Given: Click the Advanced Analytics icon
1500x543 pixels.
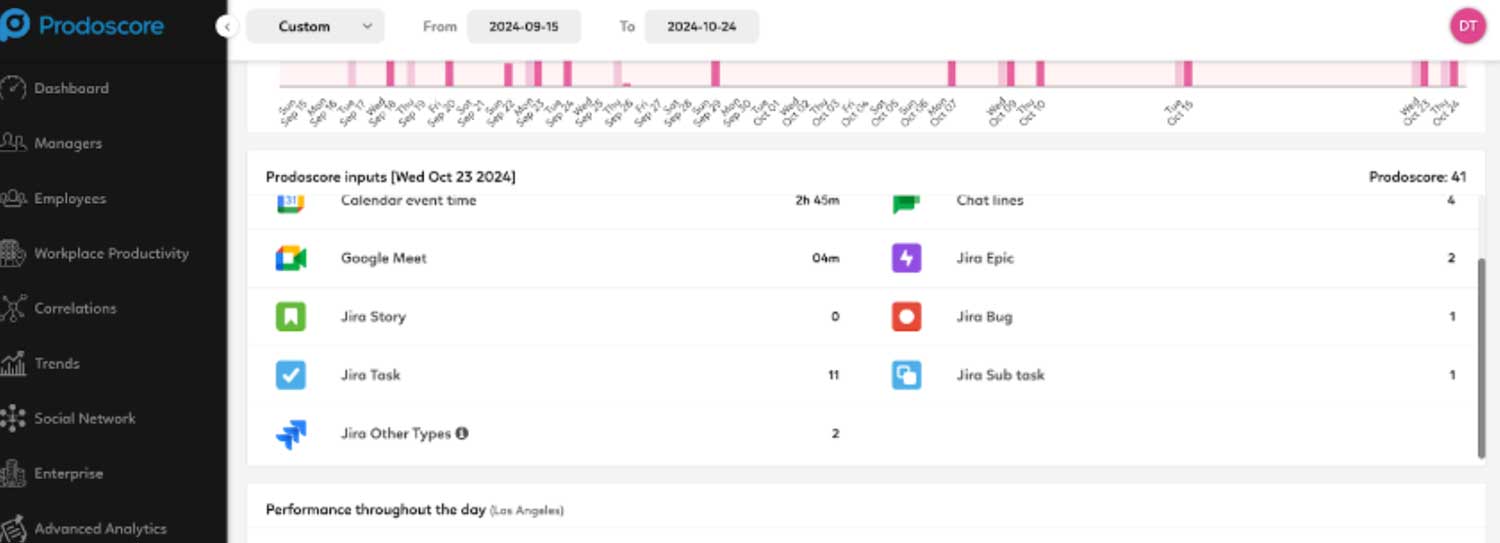Looking at the screenshot, I should click(x=13, y=528).
